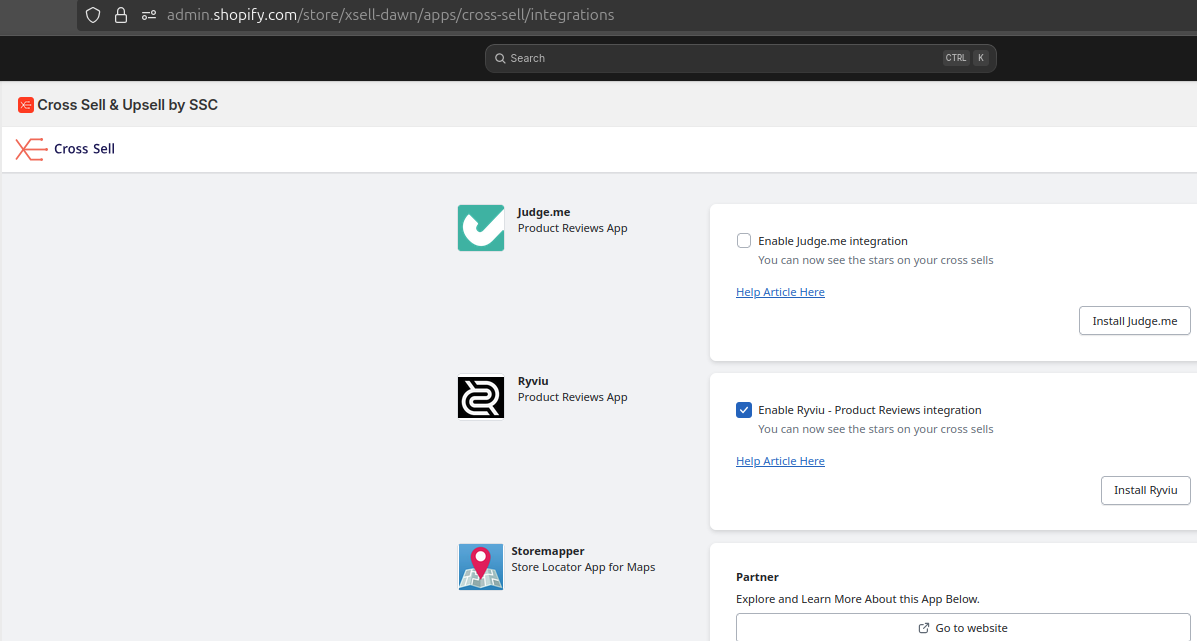Click the red Cross Sell app icon

tap(26, 105)
